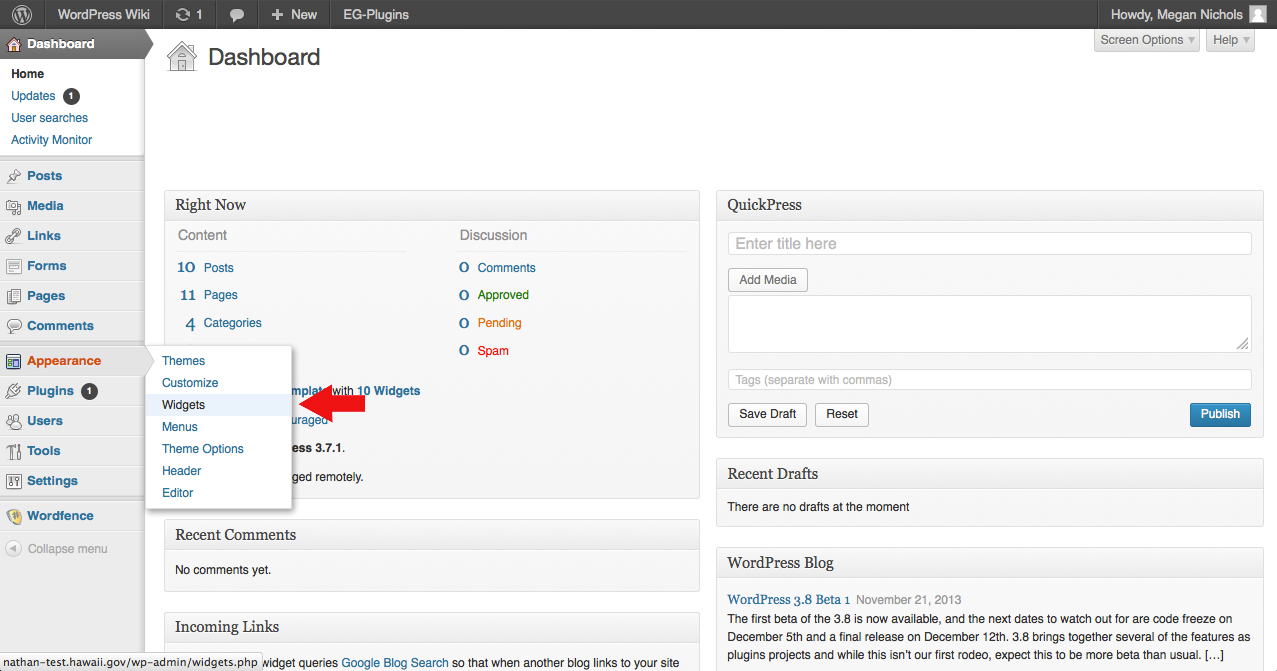Select Widgets from the Appearance submenu
This screenshot has height=671, width=1277.
tap(184, 405)
